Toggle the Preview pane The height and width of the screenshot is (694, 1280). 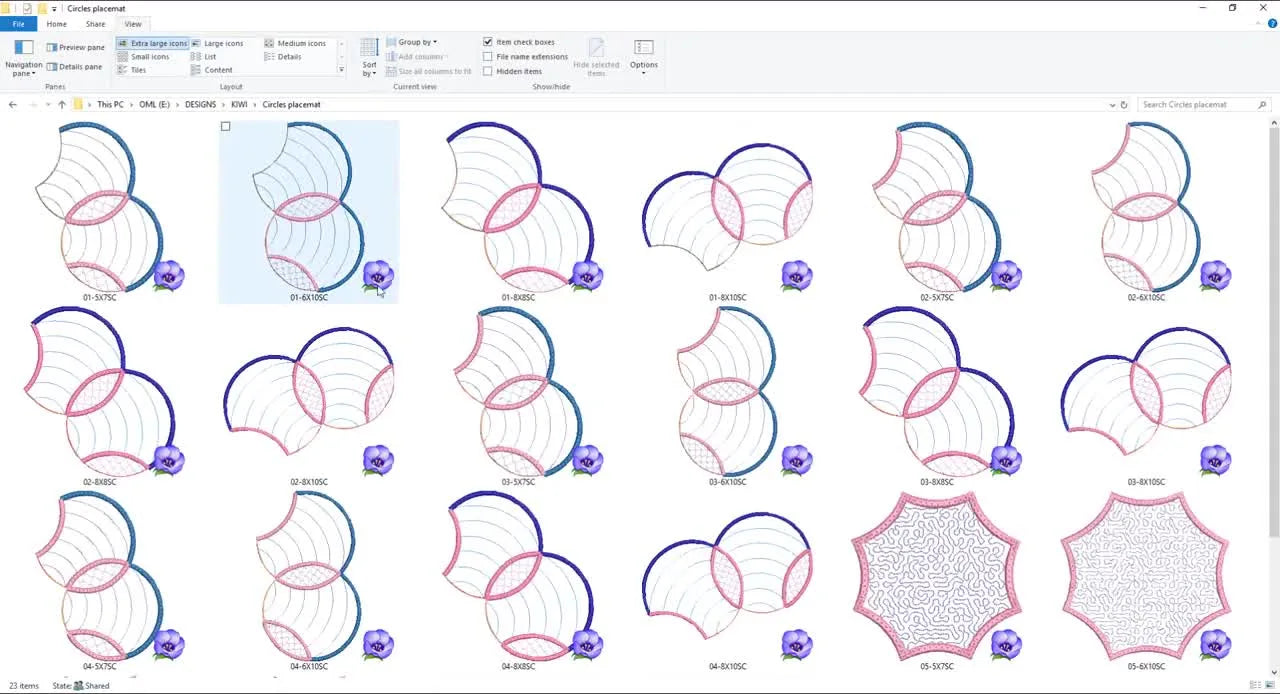click(75, 47)
